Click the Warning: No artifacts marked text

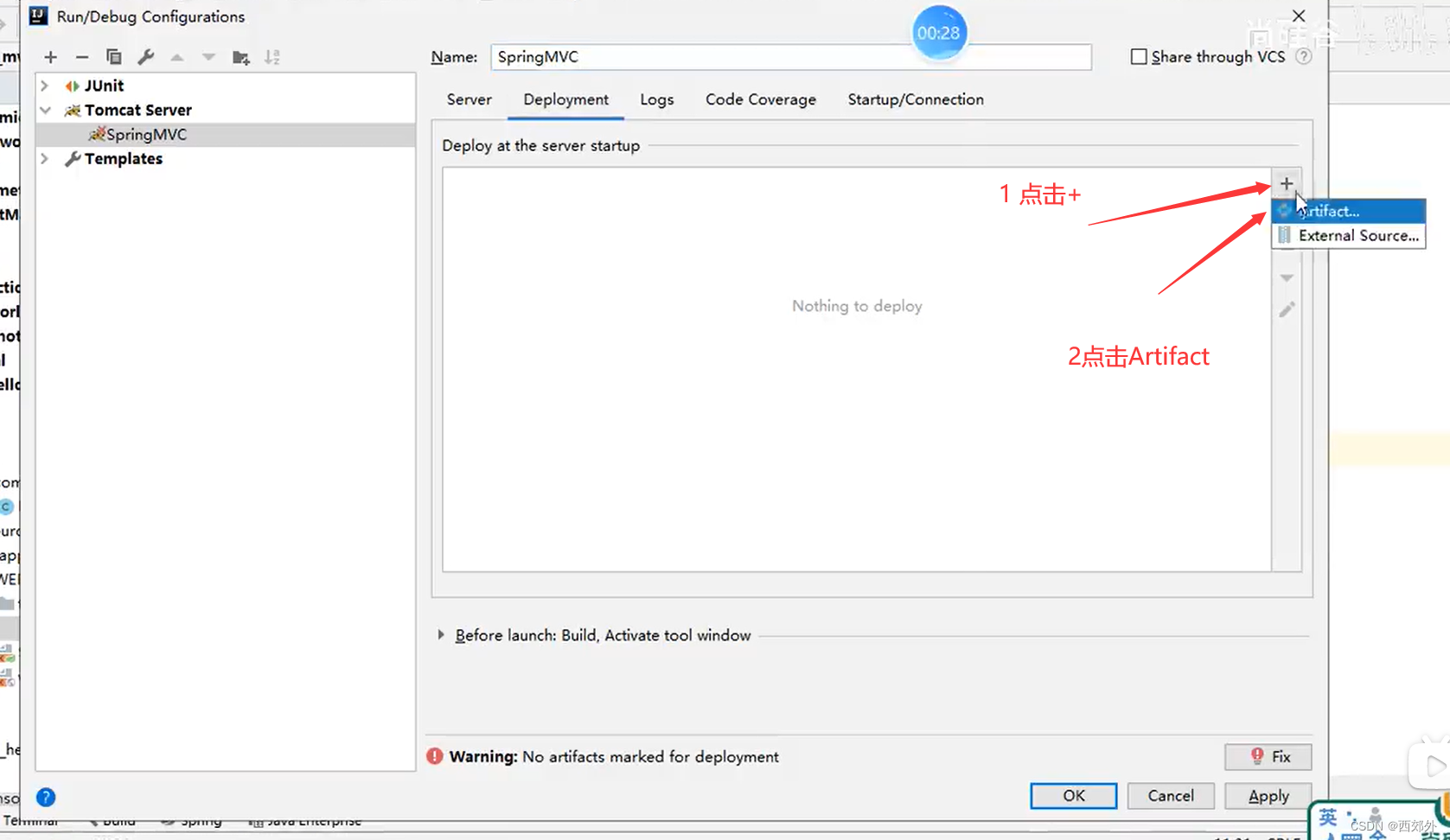pos(614,757)
